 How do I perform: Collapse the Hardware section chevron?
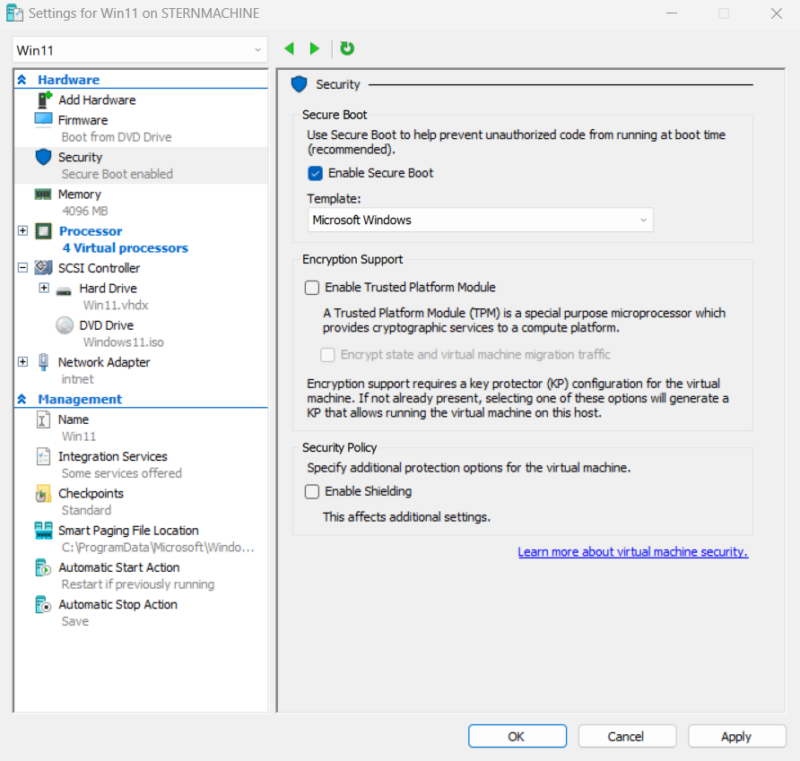[x=22, y=80]
